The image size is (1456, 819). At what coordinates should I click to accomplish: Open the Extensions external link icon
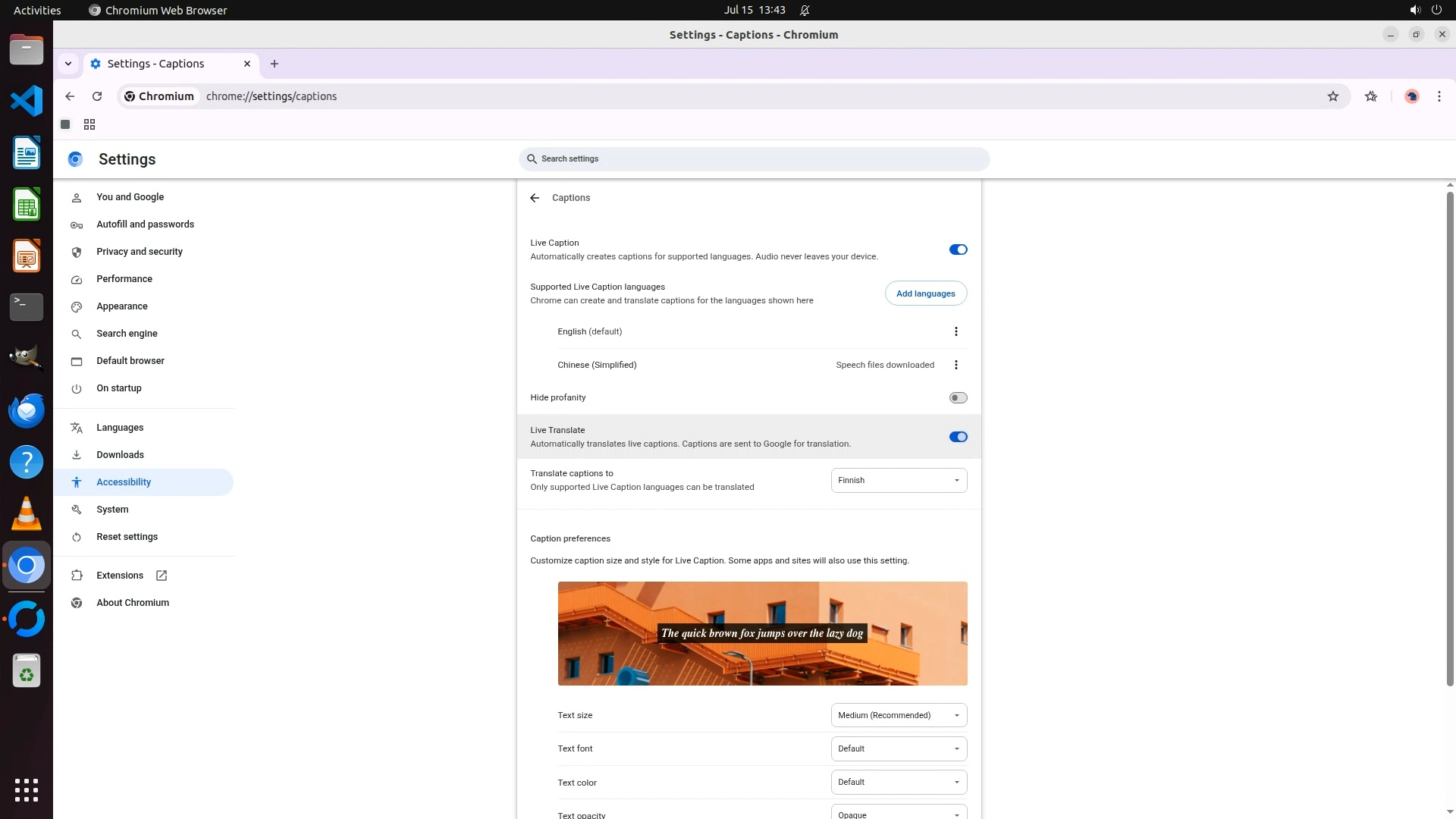tap(162, 576)
